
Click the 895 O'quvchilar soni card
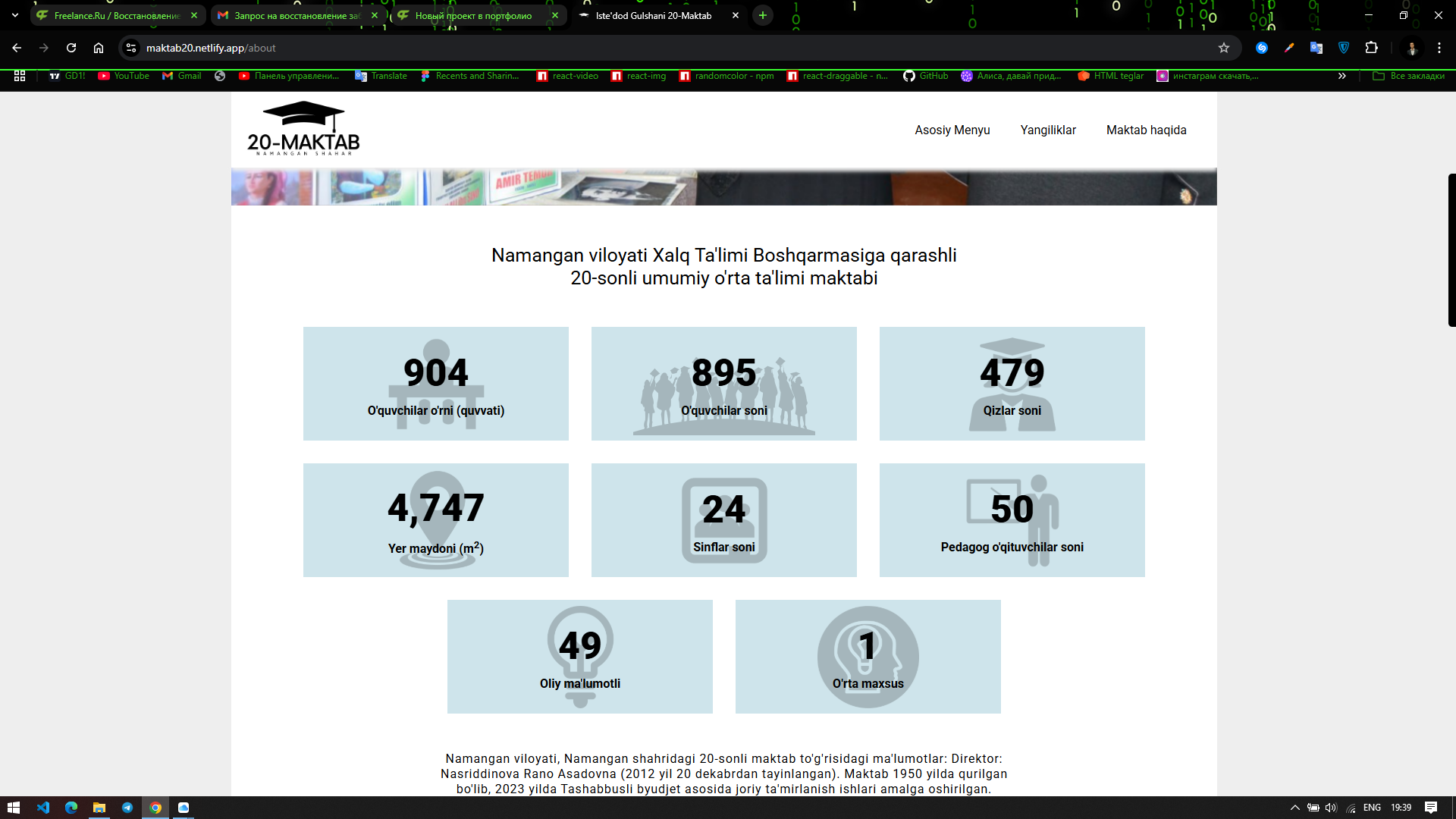(x=724, y=384)
